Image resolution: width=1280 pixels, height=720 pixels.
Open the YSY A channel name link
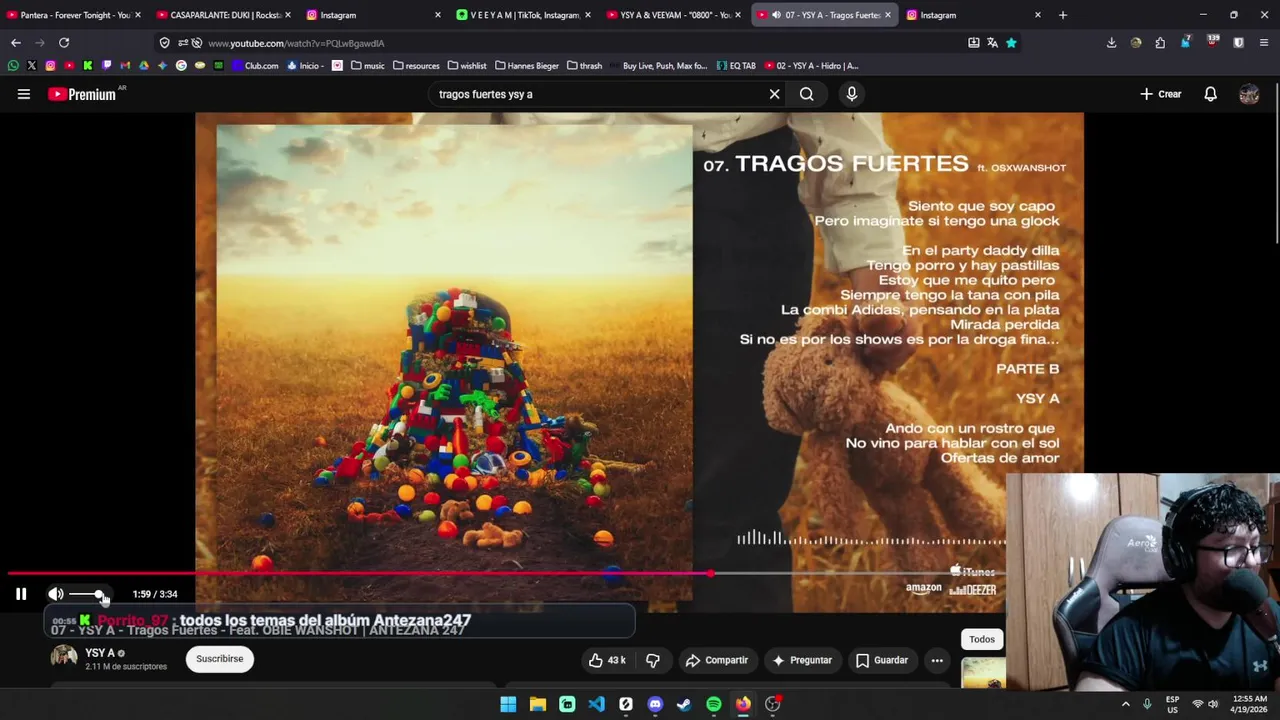click(100, 653)
